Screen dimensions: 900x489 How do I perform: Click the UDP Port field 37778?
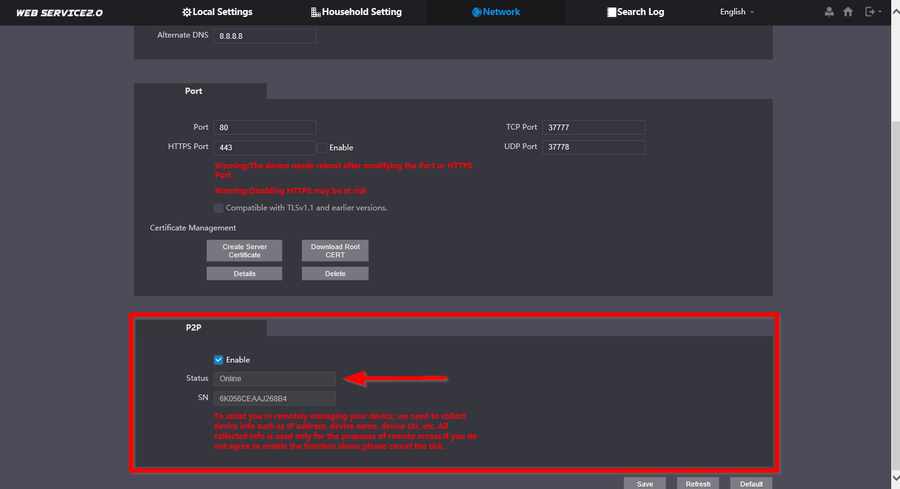593,147
